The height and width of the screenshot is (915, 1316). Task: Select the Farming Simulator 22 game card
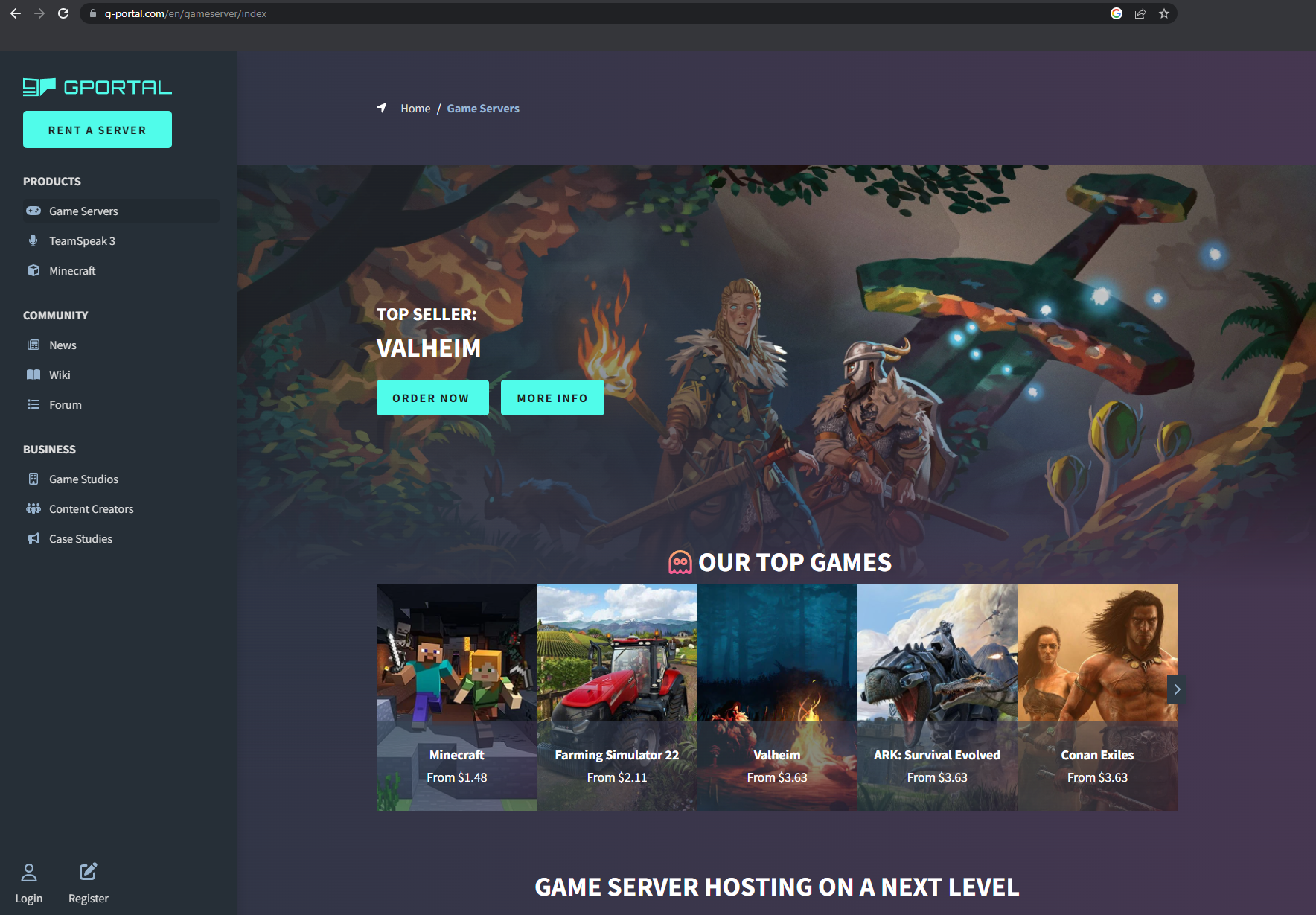click(616, 697)
